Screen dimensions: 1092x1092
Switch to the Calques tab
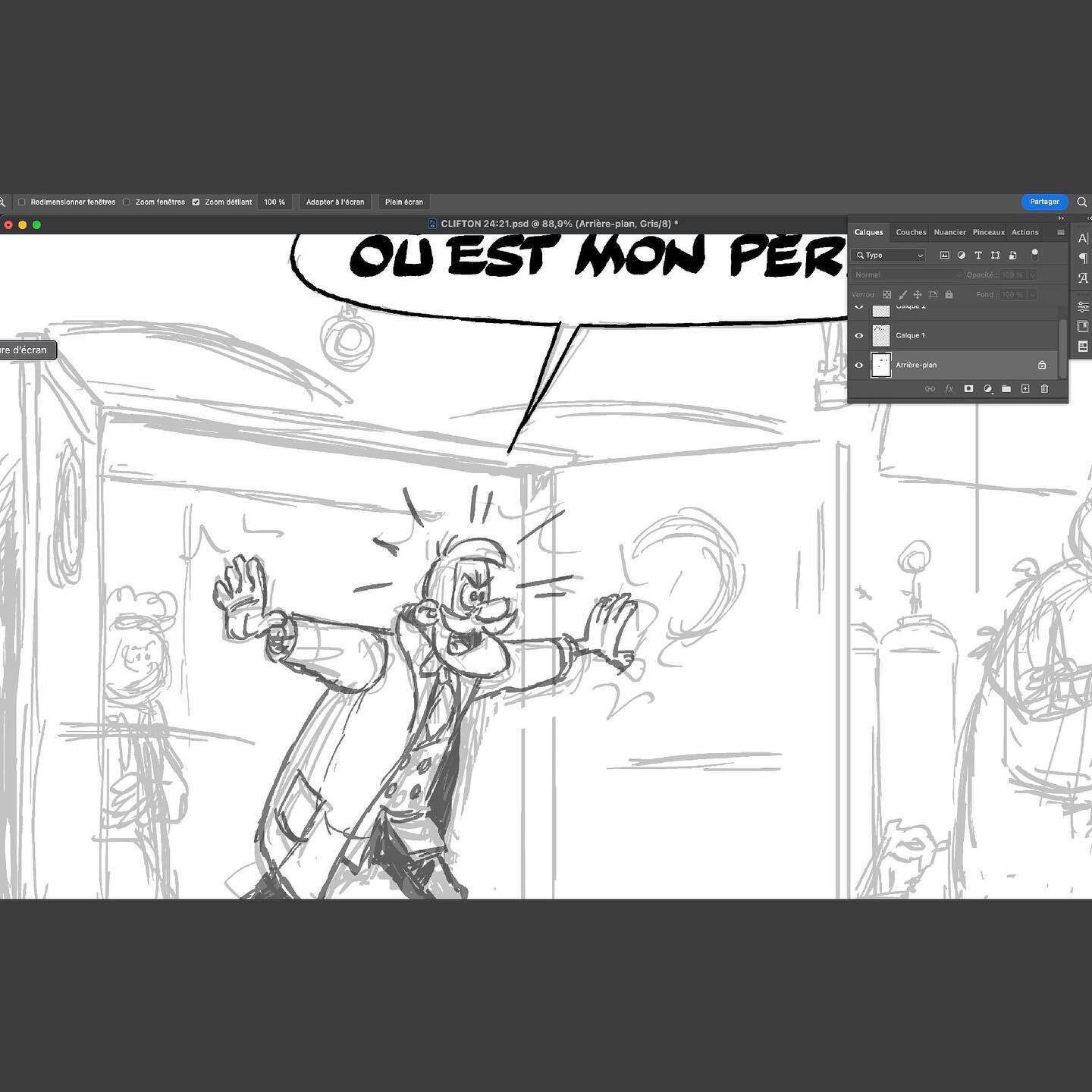coord(869,232)
